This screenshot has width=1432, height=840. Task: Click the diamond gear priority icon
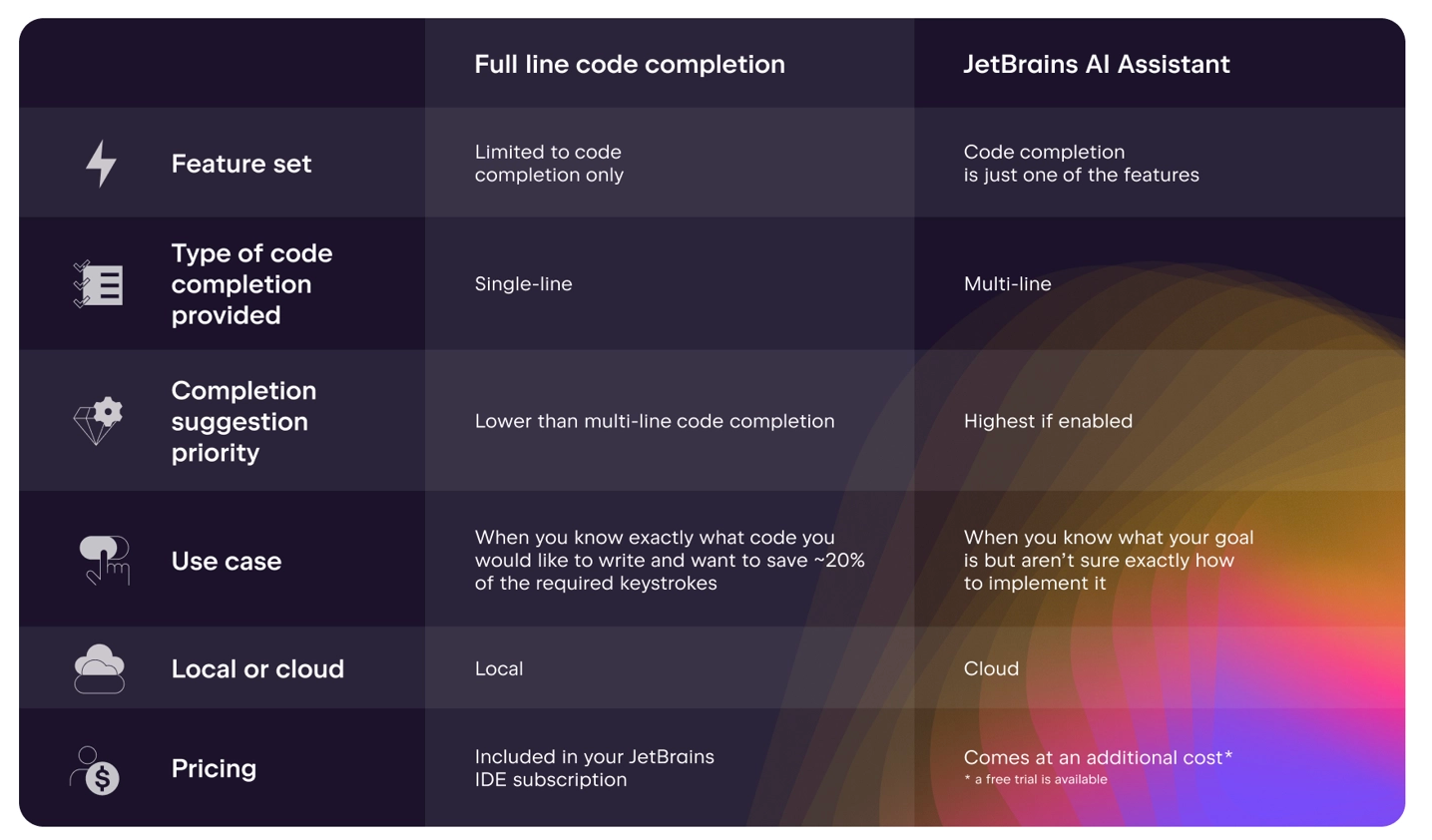point(99,421)
